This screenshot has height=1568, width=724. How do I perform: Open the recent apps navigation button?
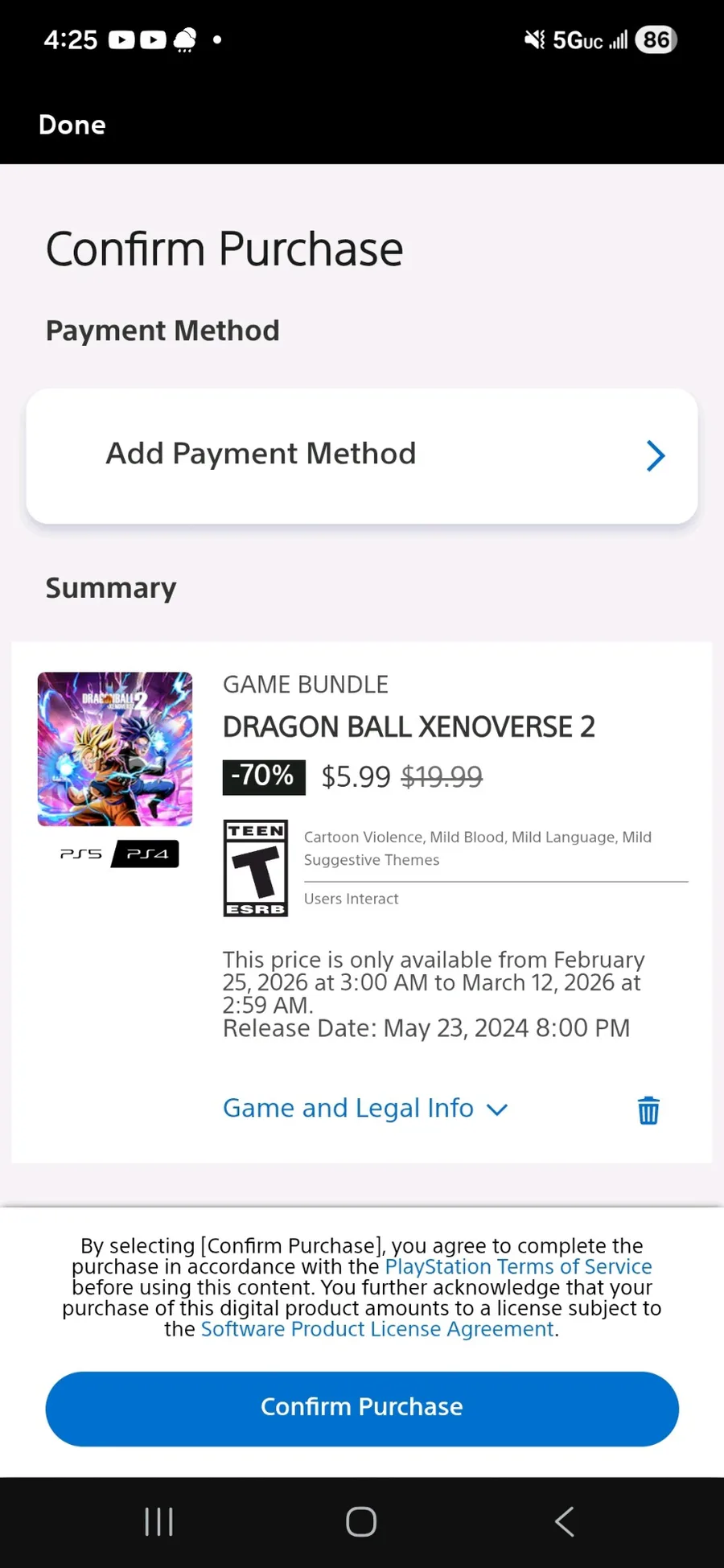[x=159, y=1521]
